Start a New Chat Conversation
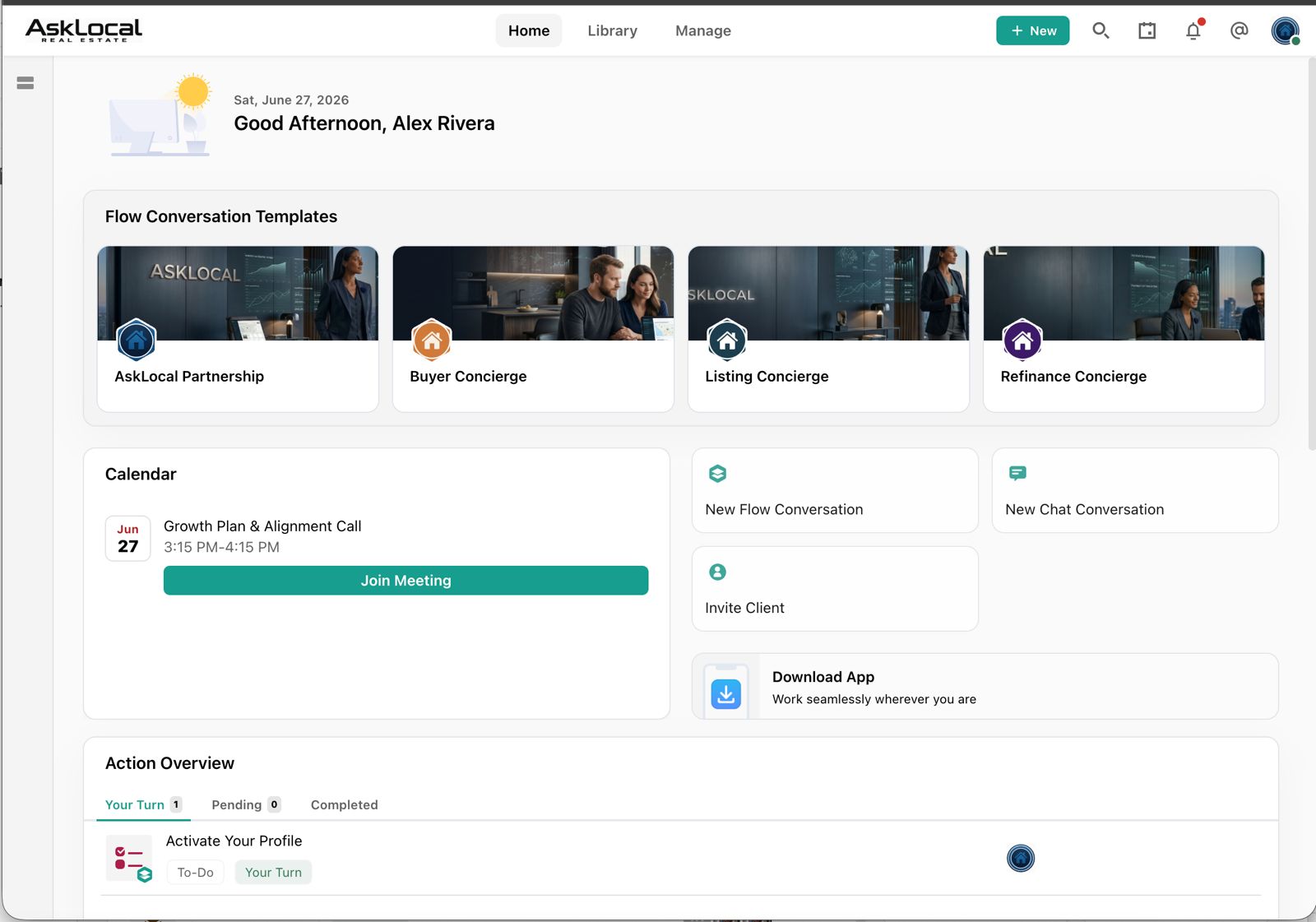1316x922 pixels. coord(1135,490)
